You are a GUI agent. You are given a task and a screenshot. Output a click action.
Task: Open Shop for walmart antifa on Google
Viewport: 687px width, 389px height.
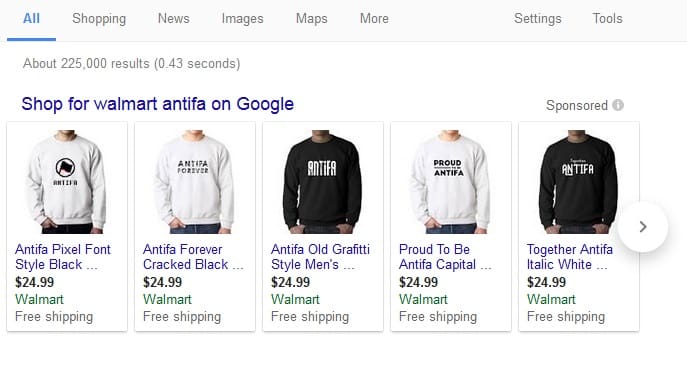[158, 104]
